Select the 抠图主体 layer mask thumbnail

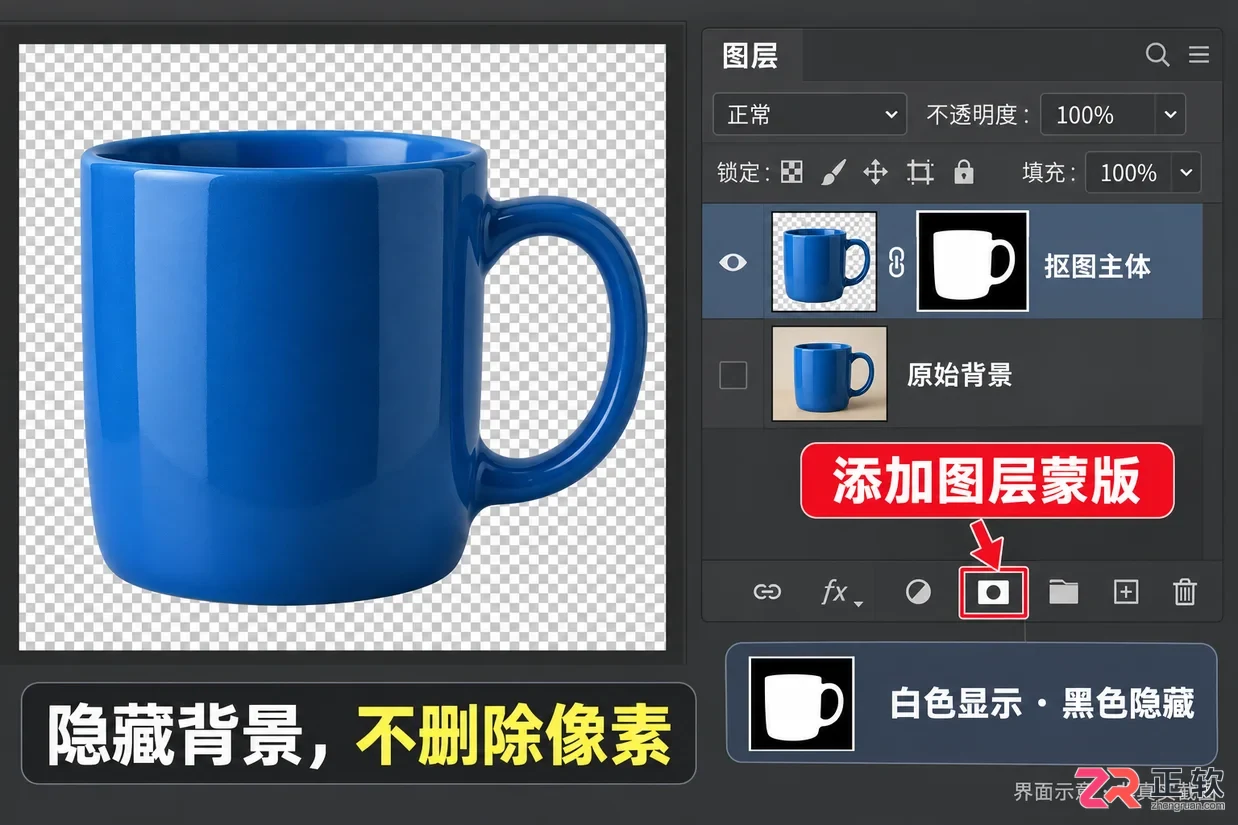click(x=973, y=262)
